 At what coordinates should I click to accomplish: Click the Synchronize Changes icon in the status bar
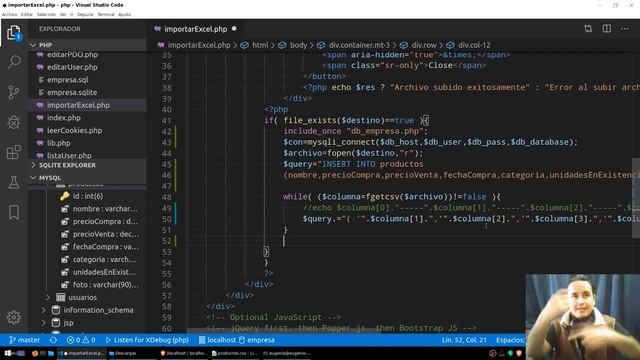click(53, 340)
